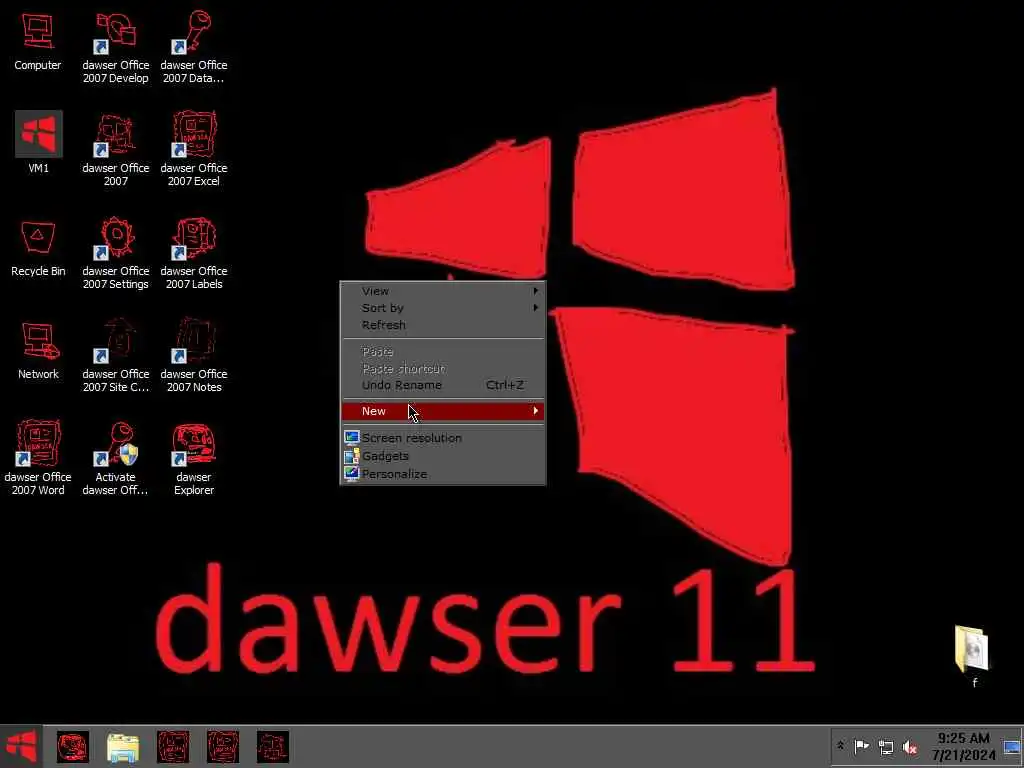Click the Show desktop button by the clock
The image size is (1024, 768).
coord(1012,746)
